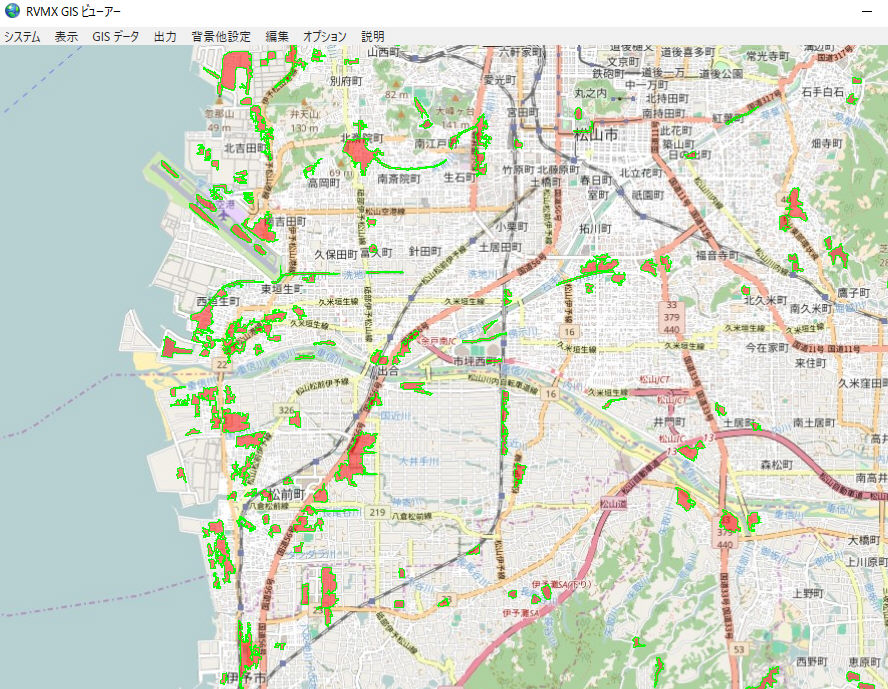Open the 説明 menu

pyautogui.click(x=372, y=36)
